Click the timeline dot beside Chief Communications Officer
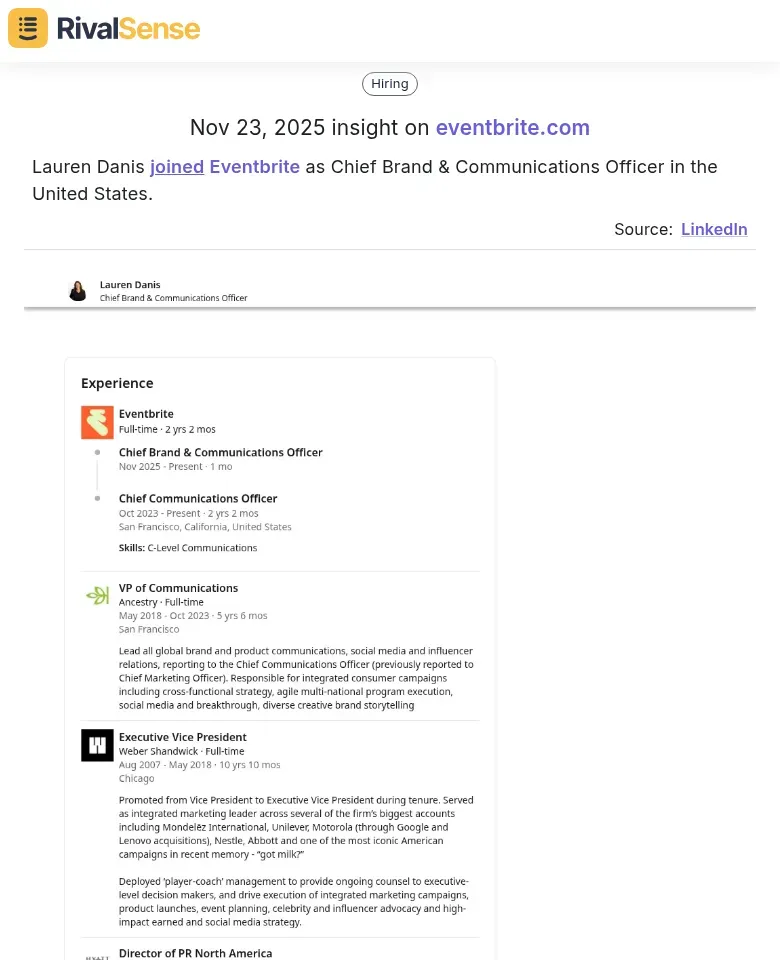Screen dimensions: 780x960 tap(97, 499)
